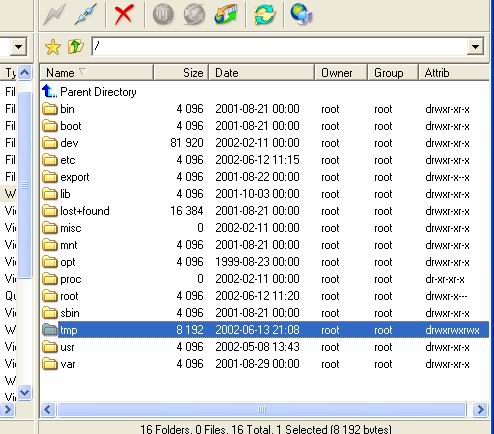Open the left pane dropdown arrow
The width and height of the screenshot is (494, 434).
tap(19, 47)
